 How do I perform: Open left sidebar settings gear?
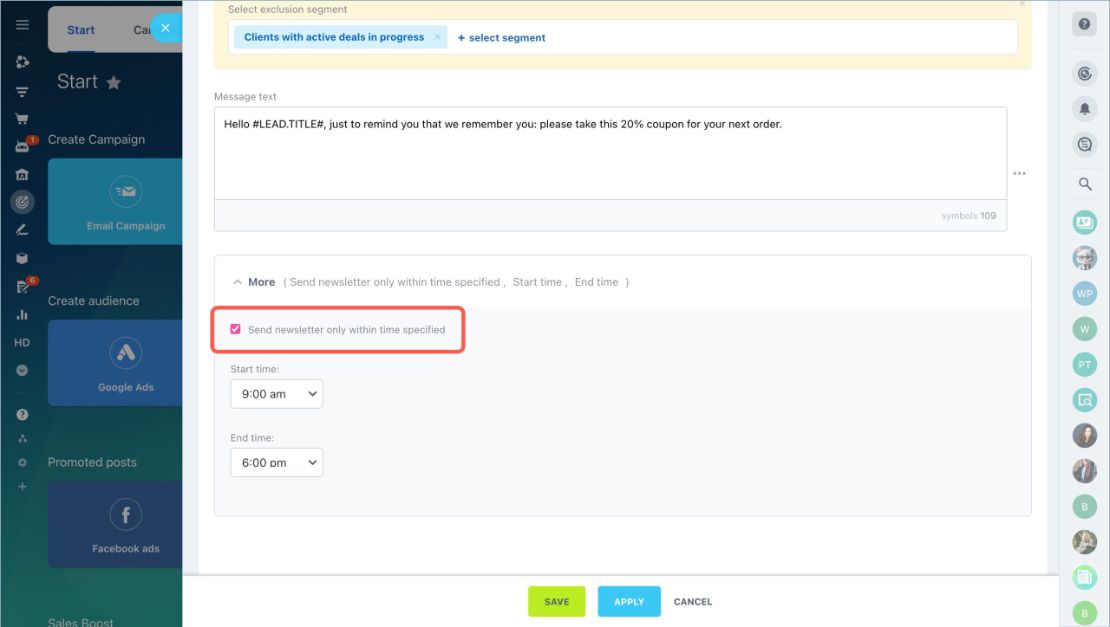point(22,462)
